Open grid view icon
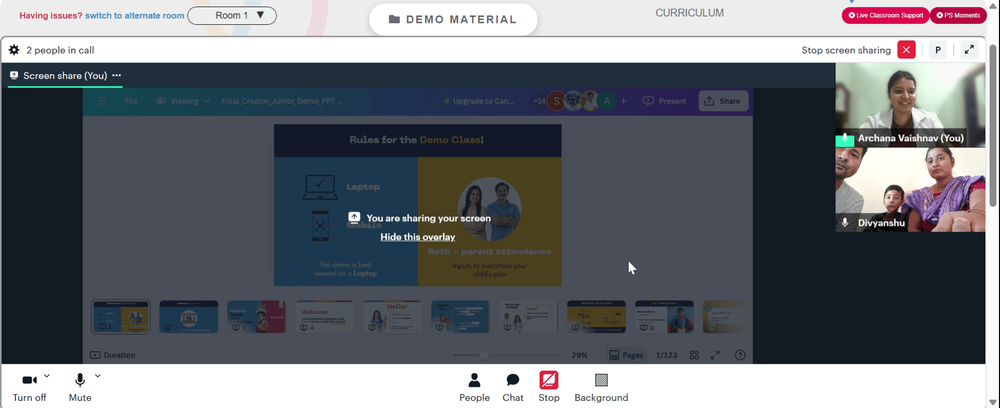This screenshot has height=408, width=1000. pyautogui.click(x=695, y=355)
